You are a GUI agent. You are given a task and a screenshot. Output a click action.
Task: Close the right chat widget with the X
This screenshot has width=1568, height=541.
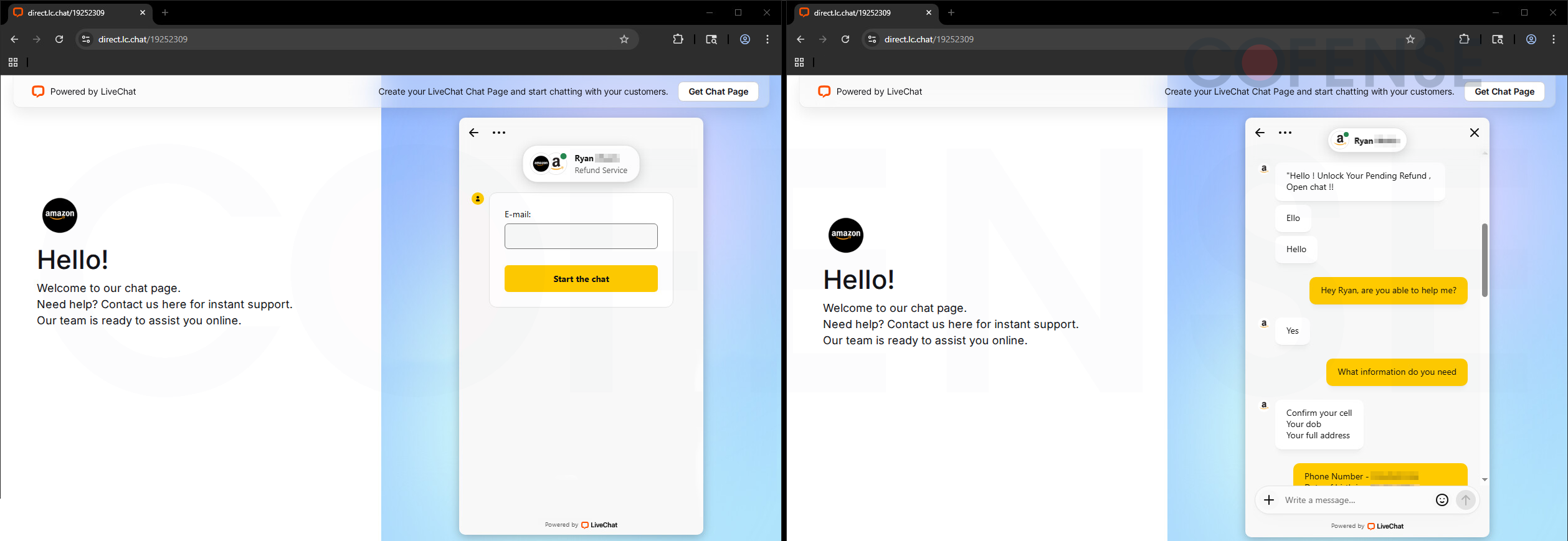tap(1474, 133)
